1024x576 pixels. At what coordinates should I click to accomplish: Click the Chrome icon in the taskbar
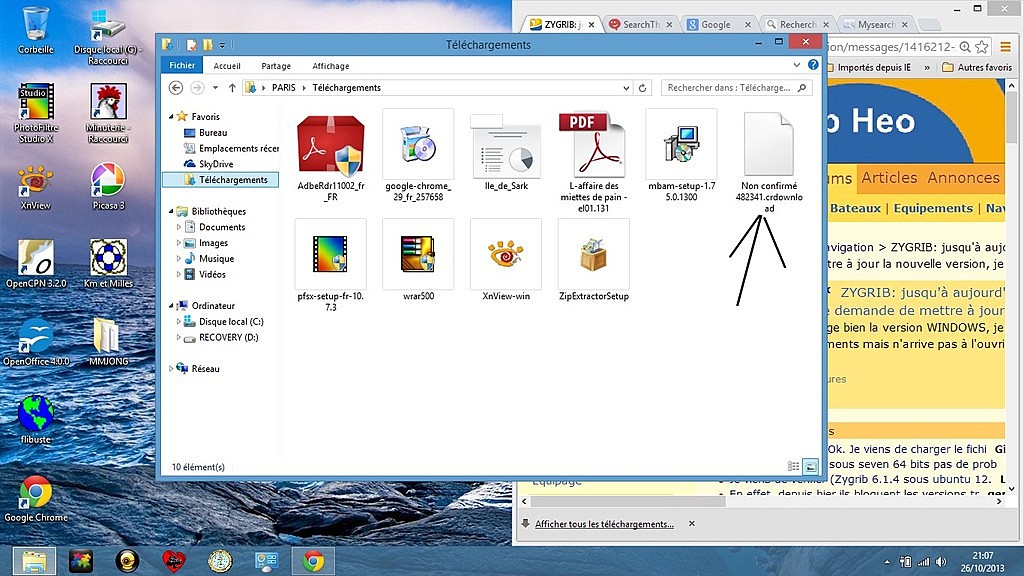313,560
